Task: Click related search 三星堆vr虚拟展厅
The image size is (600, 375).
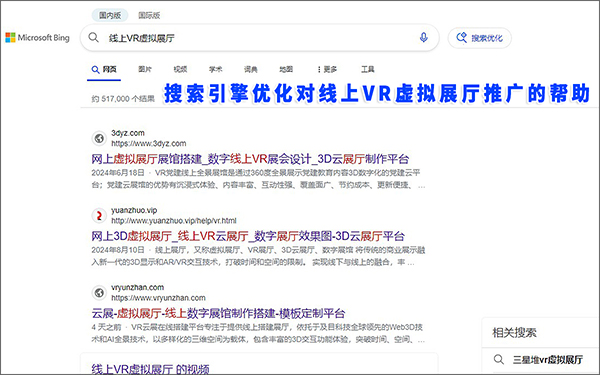Action: click(548, 360)
